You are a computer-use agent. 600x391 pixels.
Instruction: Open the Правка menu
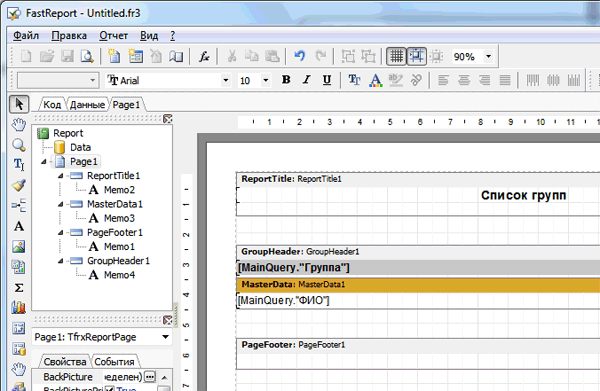69,36
